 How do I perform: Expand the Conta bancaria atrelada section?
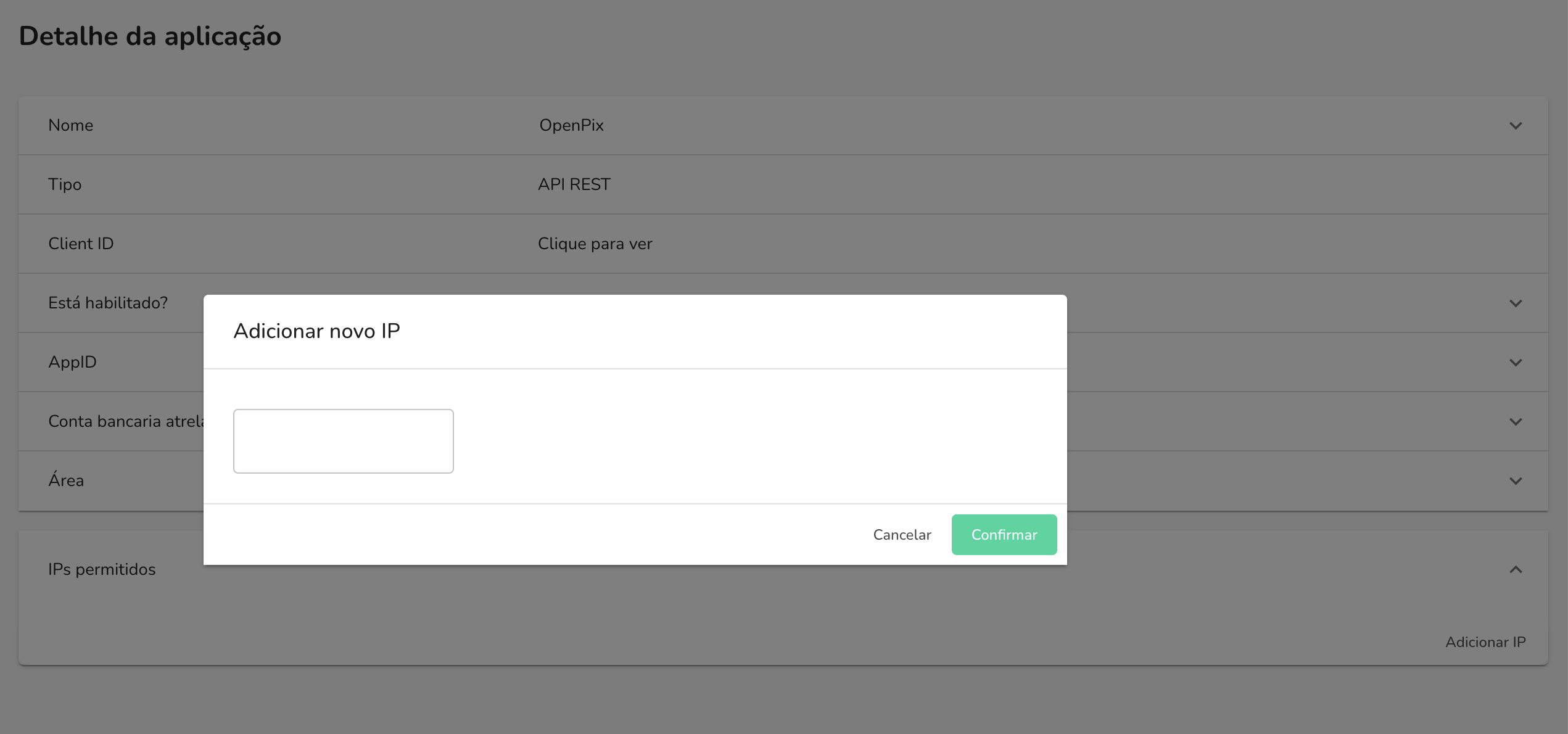(1515, 421)
